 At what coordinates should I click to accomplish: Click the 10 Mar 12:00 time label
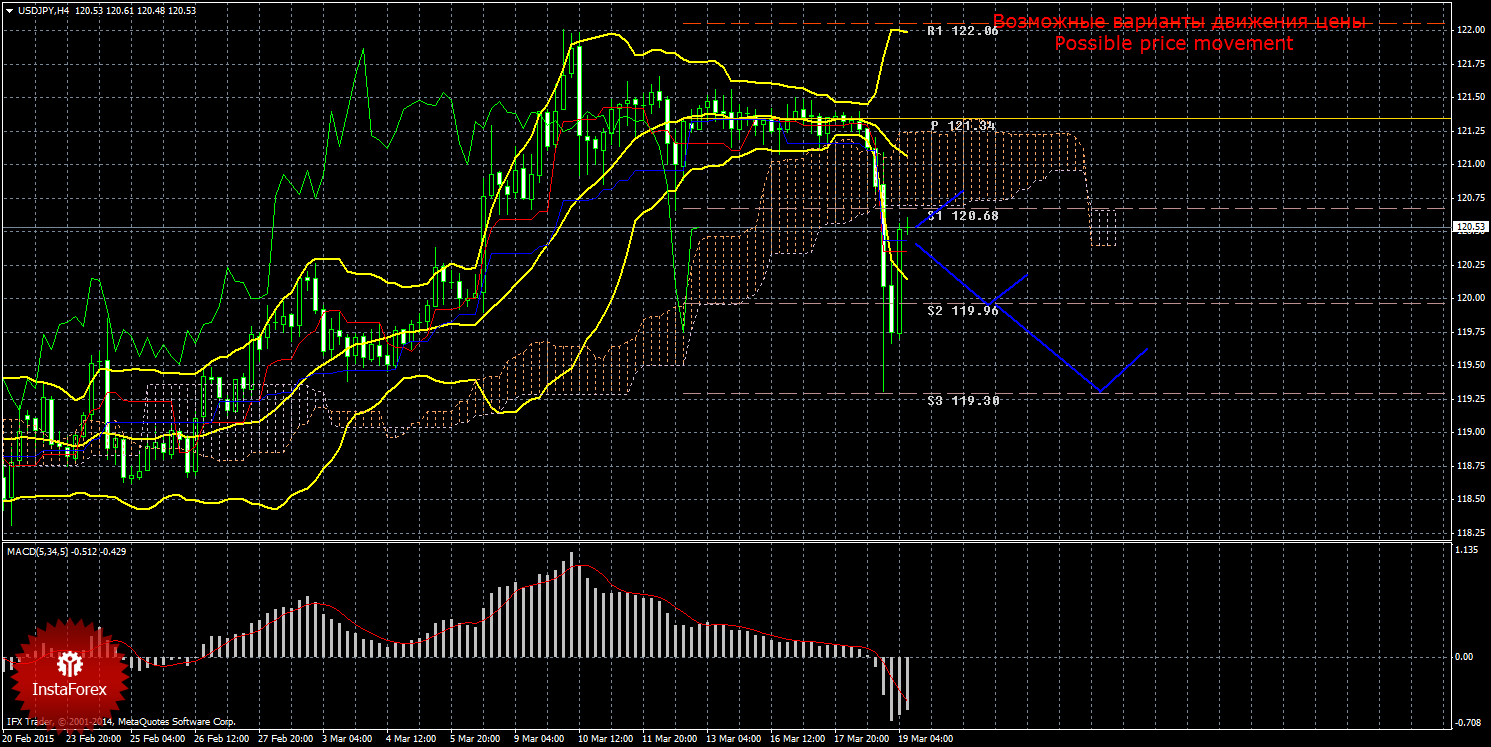pyautogui.click(x=604, y=739)
